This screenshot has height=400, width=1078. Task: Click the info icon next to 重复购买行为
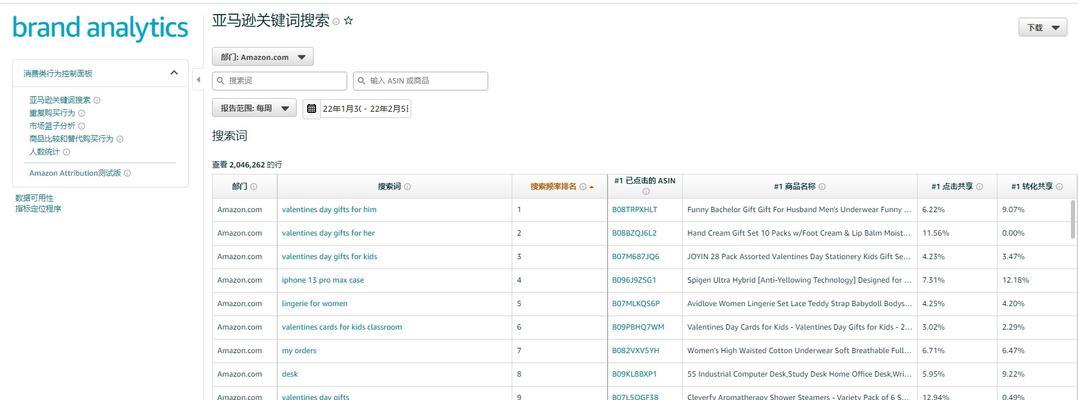point(82,113)
